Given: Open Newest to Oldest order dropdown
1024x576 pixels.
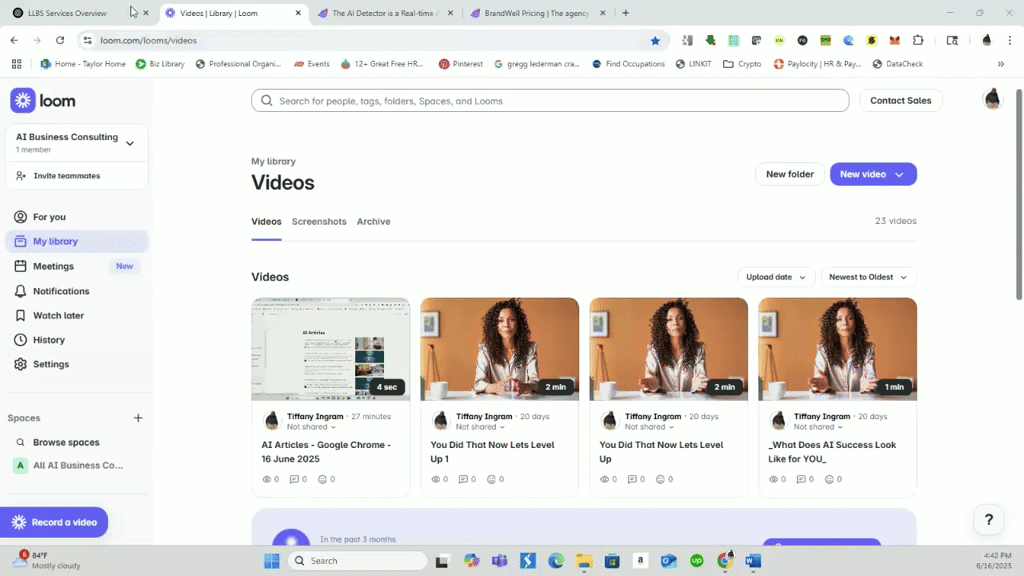Looking at the screenshot, I should click(x=869, y=277).
